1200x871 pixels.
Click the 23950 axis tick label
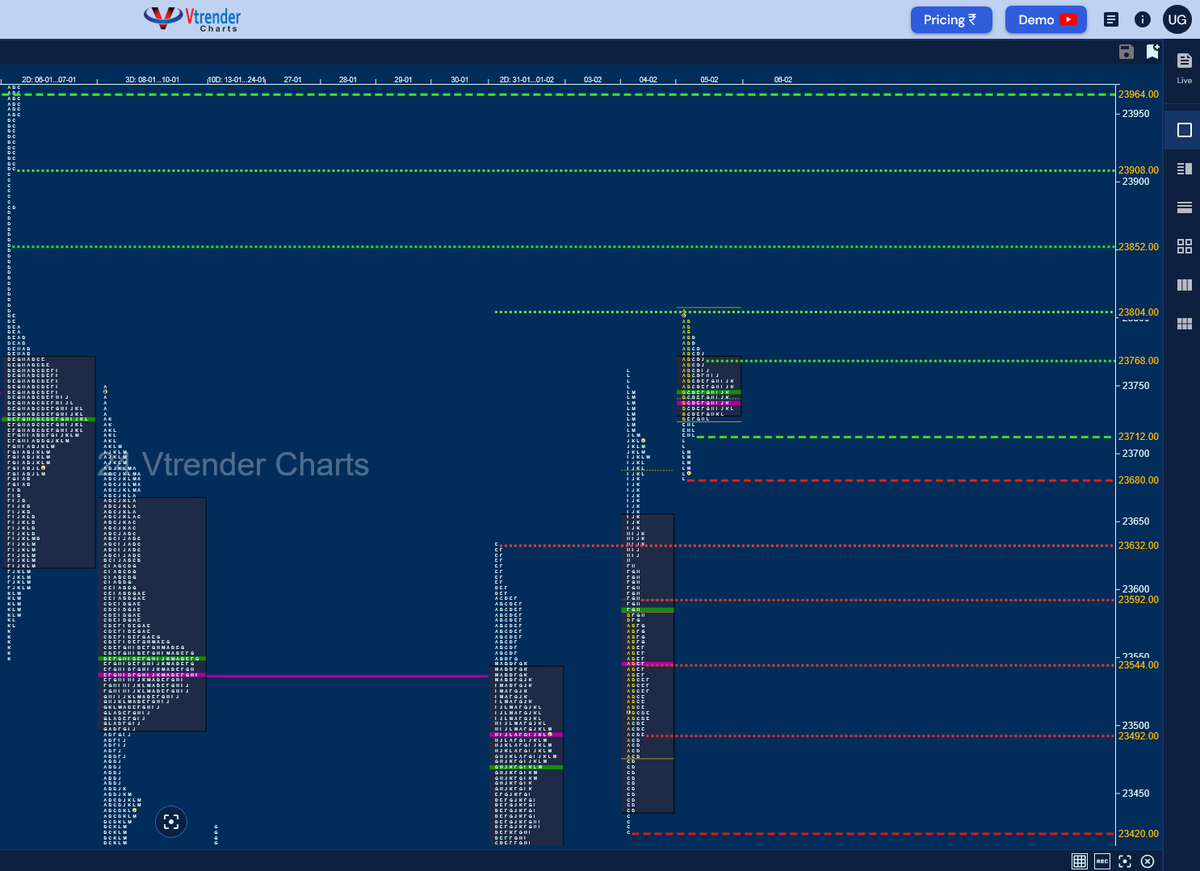(1135, 113)
